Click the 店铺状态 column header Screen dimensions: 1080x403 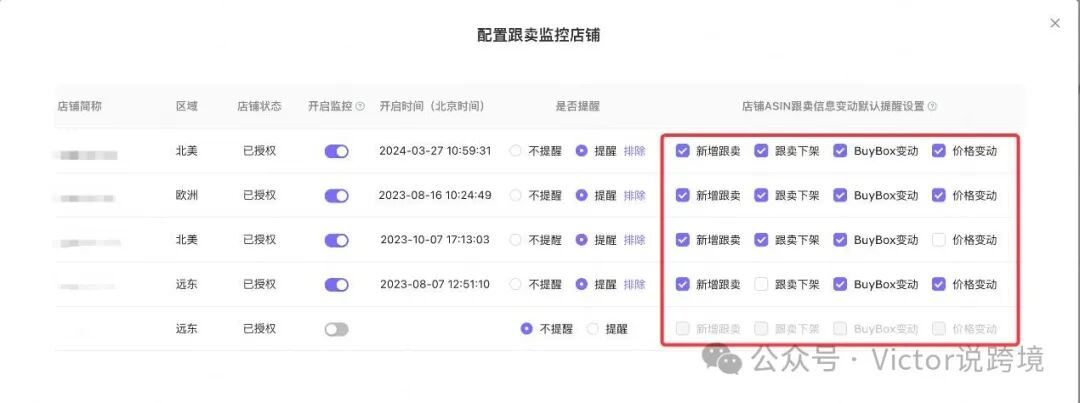point(260,107)
